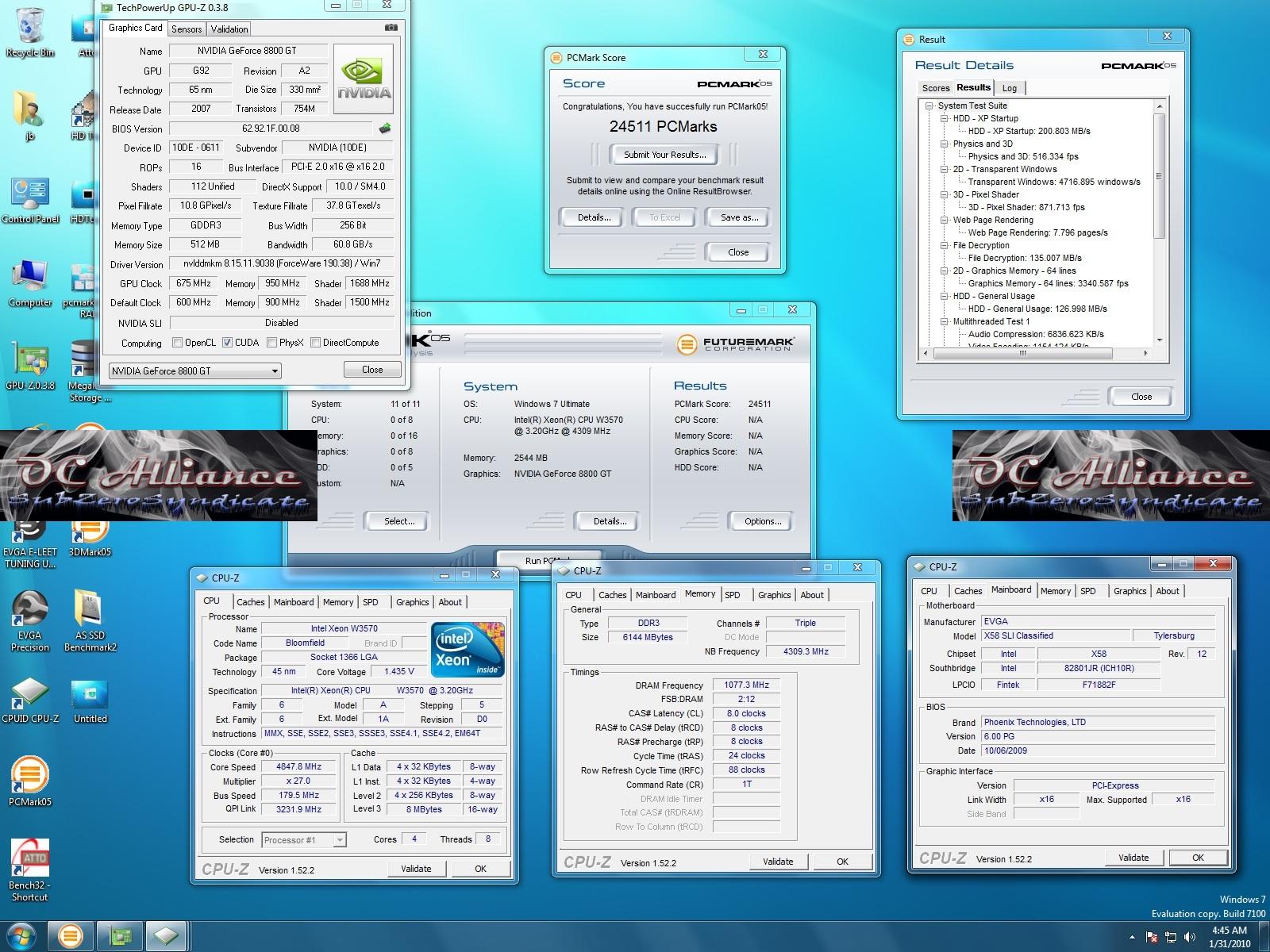Open EVGA Precision desktop shortcut
Screen dimensions: 1270x952
pos(30,622)
